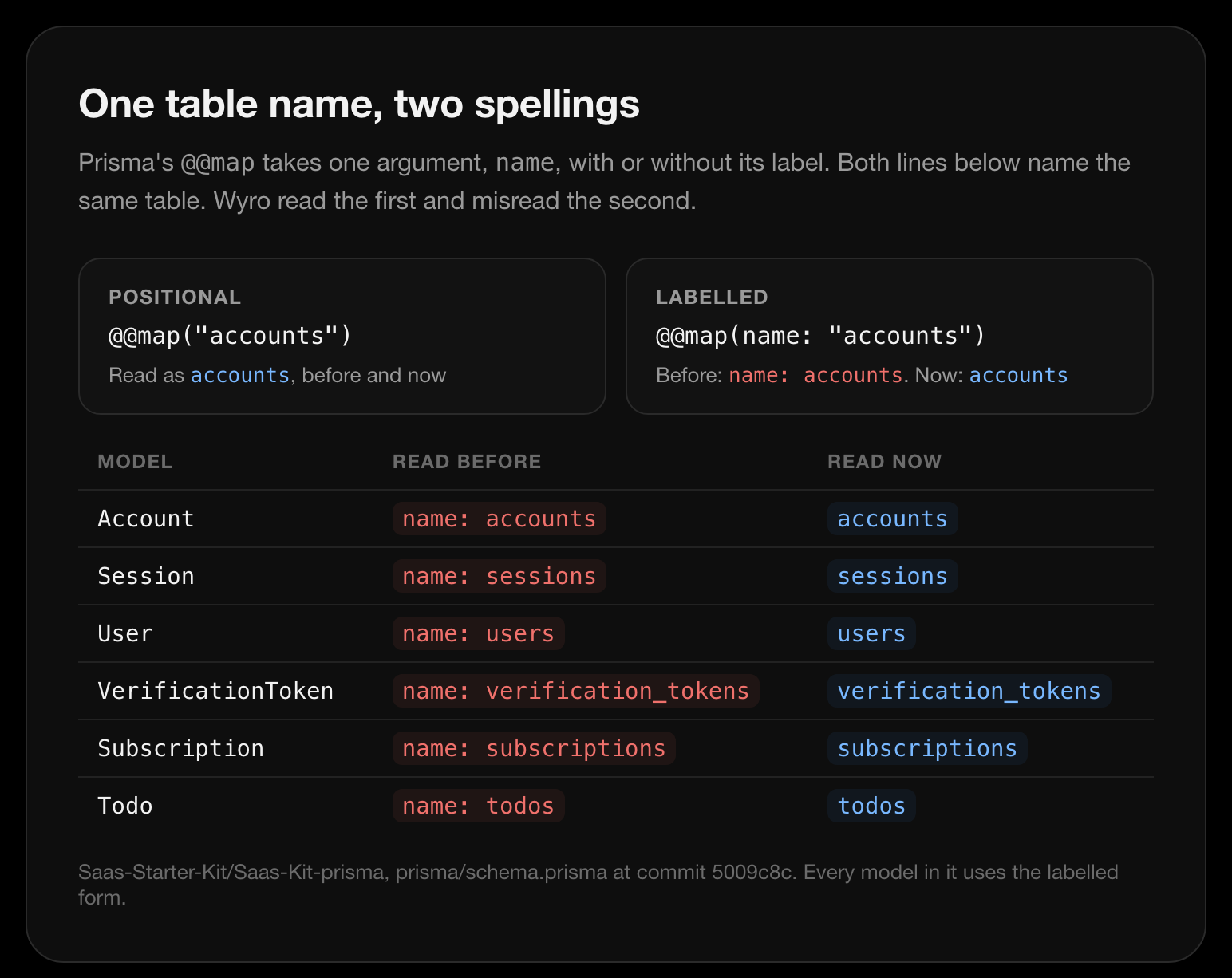
Task: Select the "Account" model cell
Action: tap(145, 519)
